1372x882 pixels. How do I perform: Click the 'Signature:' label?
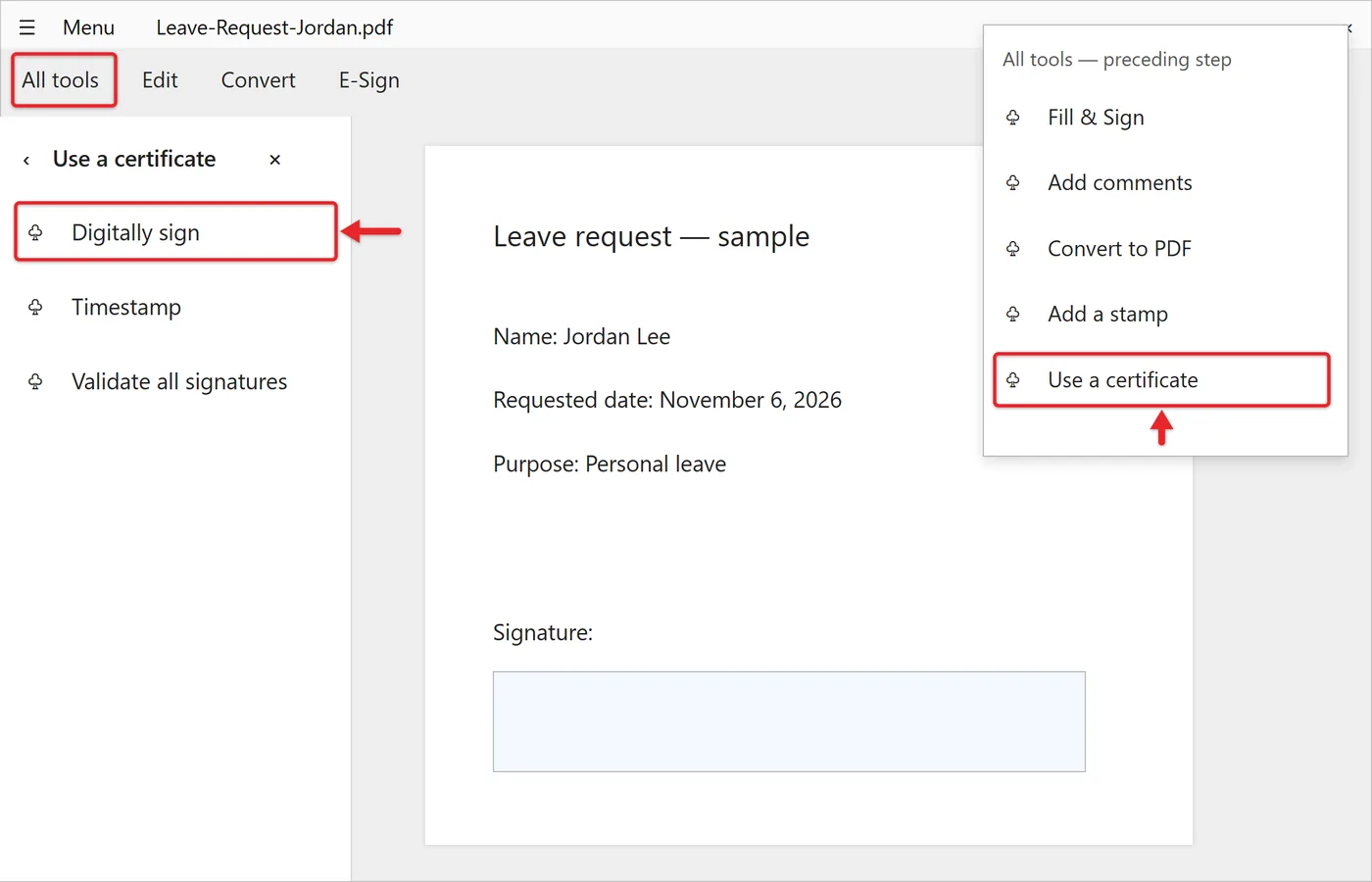click(543, 633)
